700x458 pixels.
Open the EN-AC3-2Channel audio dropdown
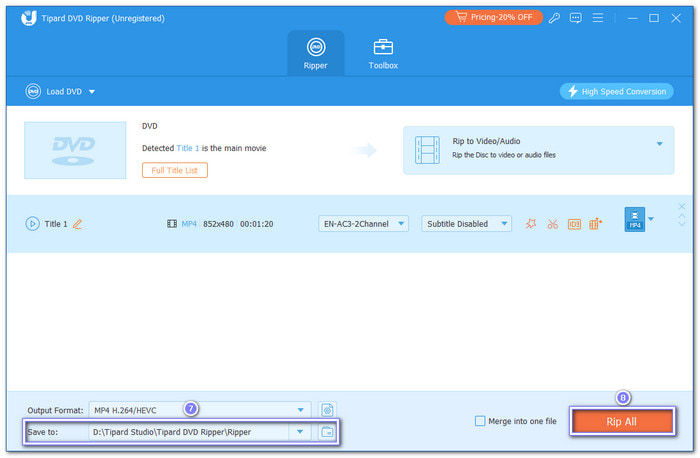point(363,224)
